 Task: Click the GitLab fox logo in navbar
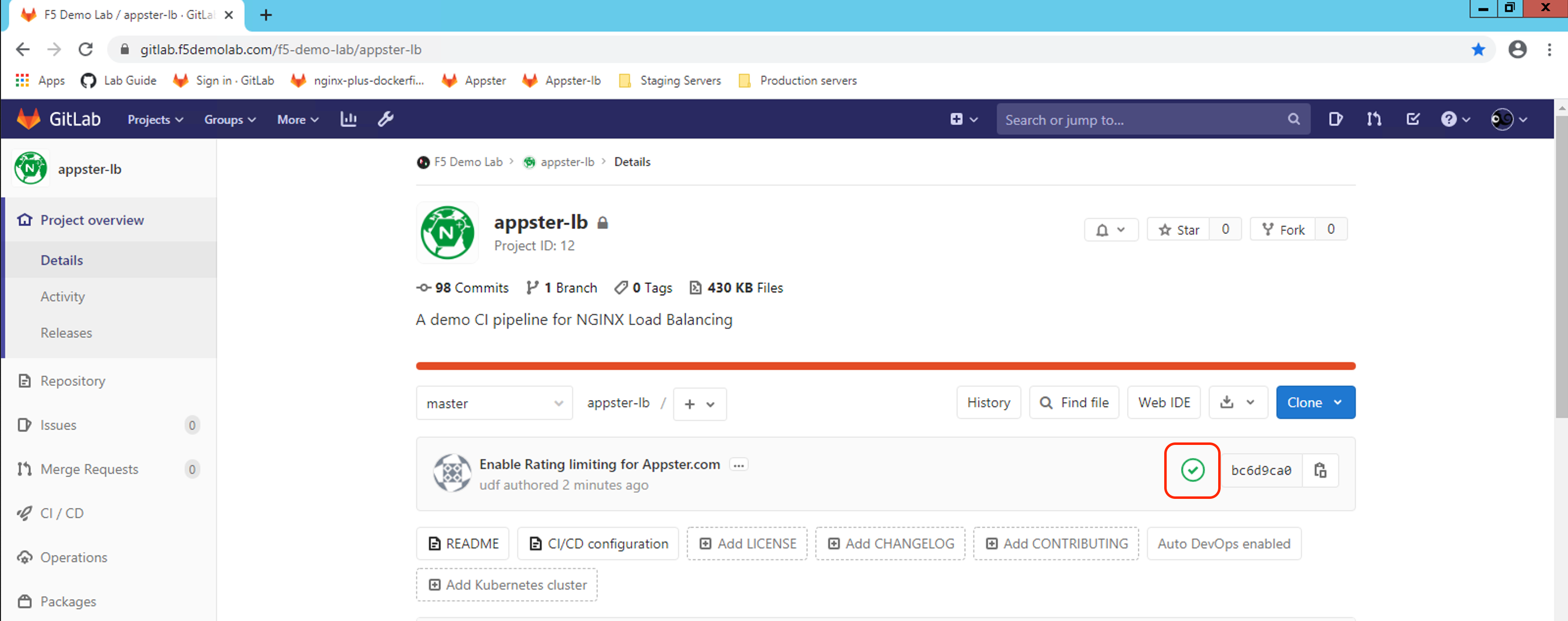tap(28, 119)
